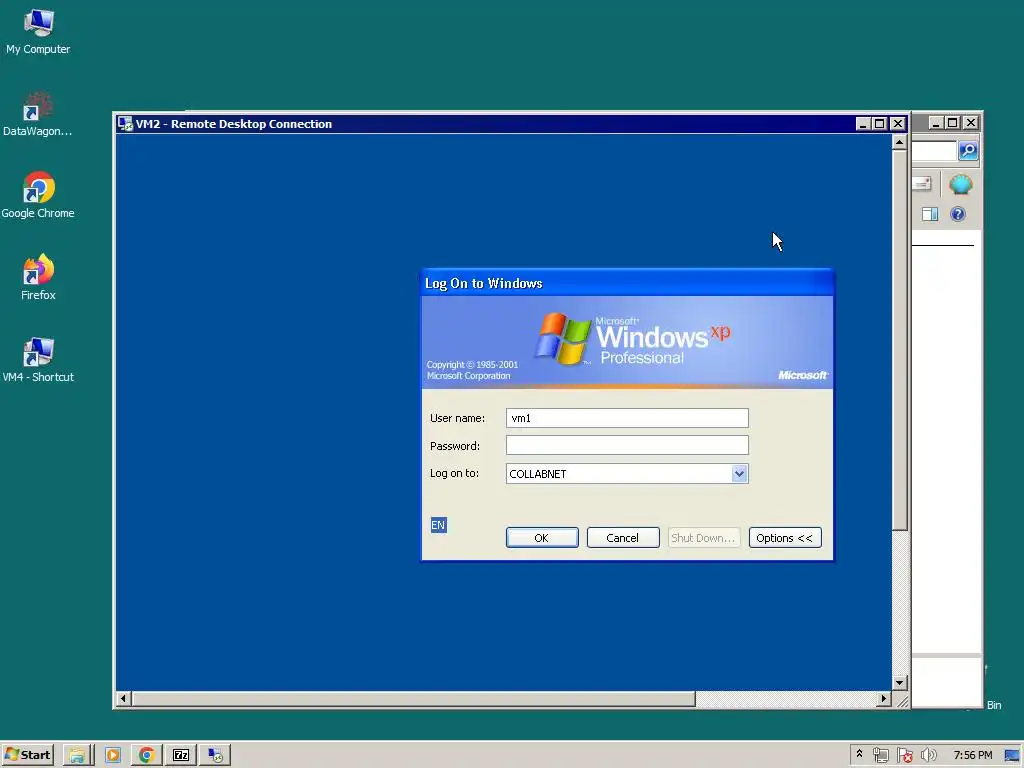Launch Firefox from the desktop
The height and width of the screenshot is (768, 1024).
pos(38,277)
